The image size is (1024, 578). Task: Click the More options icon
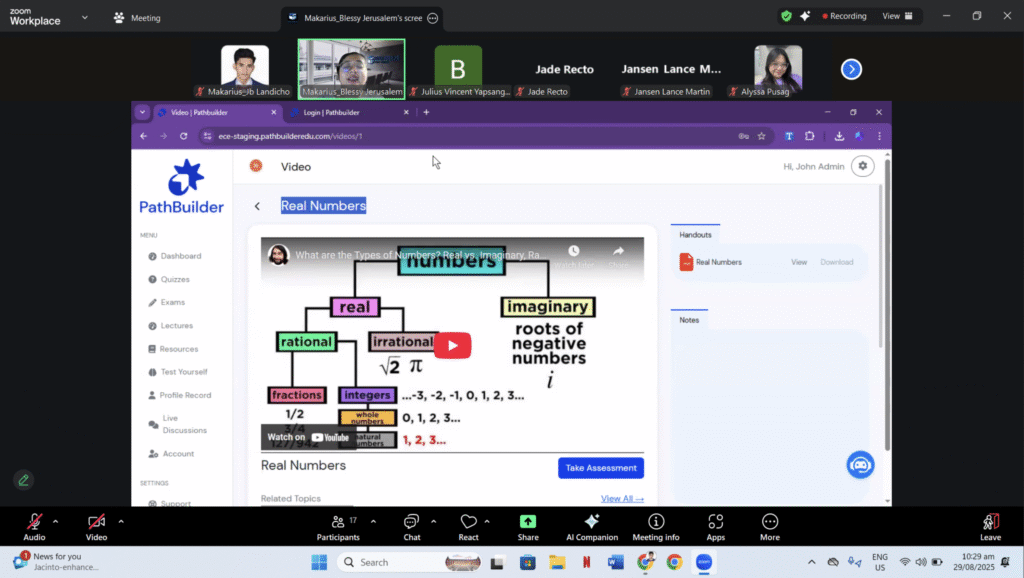(770, 522)
